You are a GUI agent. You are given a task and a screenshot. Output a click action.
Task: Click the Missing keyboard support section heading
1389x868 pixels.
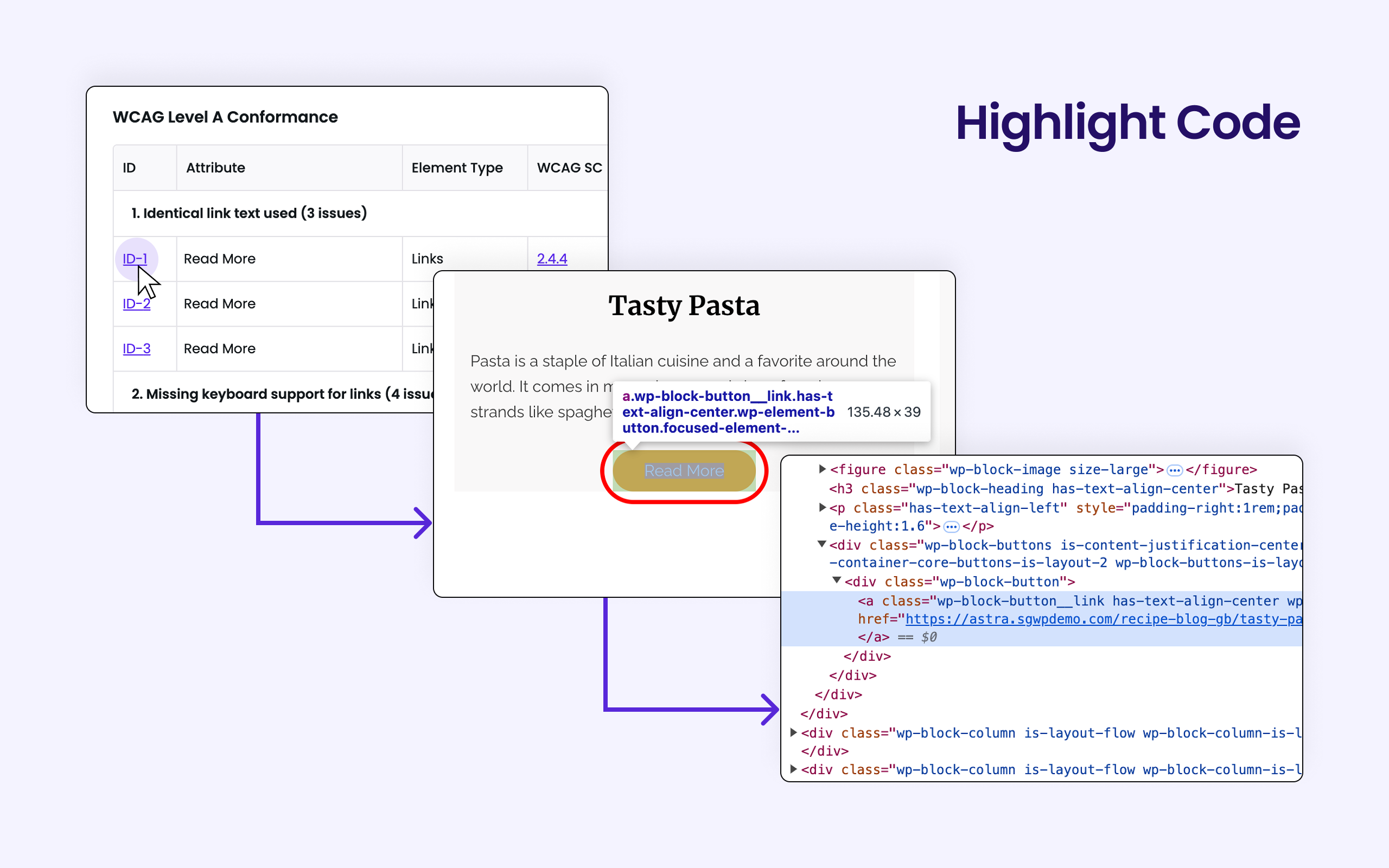285,394
